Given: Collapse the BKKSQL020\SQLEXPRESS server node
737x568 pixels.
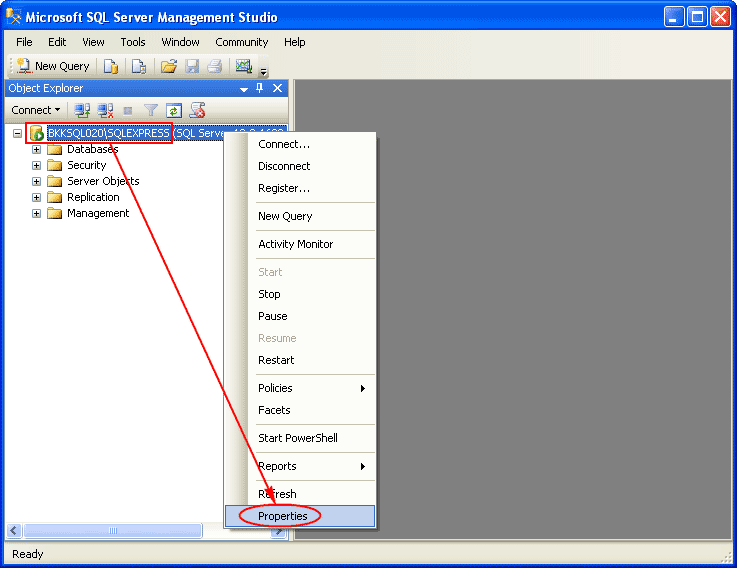Looking at the screenshot, I should [17, 134].
